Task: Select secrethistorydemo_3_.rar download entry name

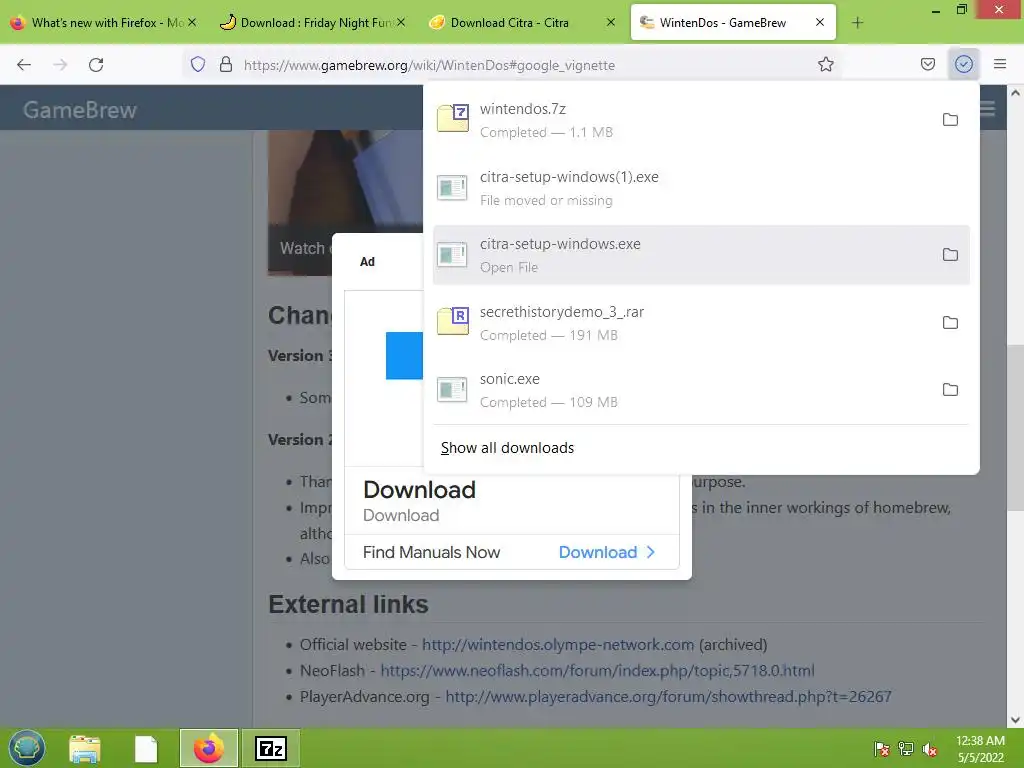Action: tap(562, 312)
